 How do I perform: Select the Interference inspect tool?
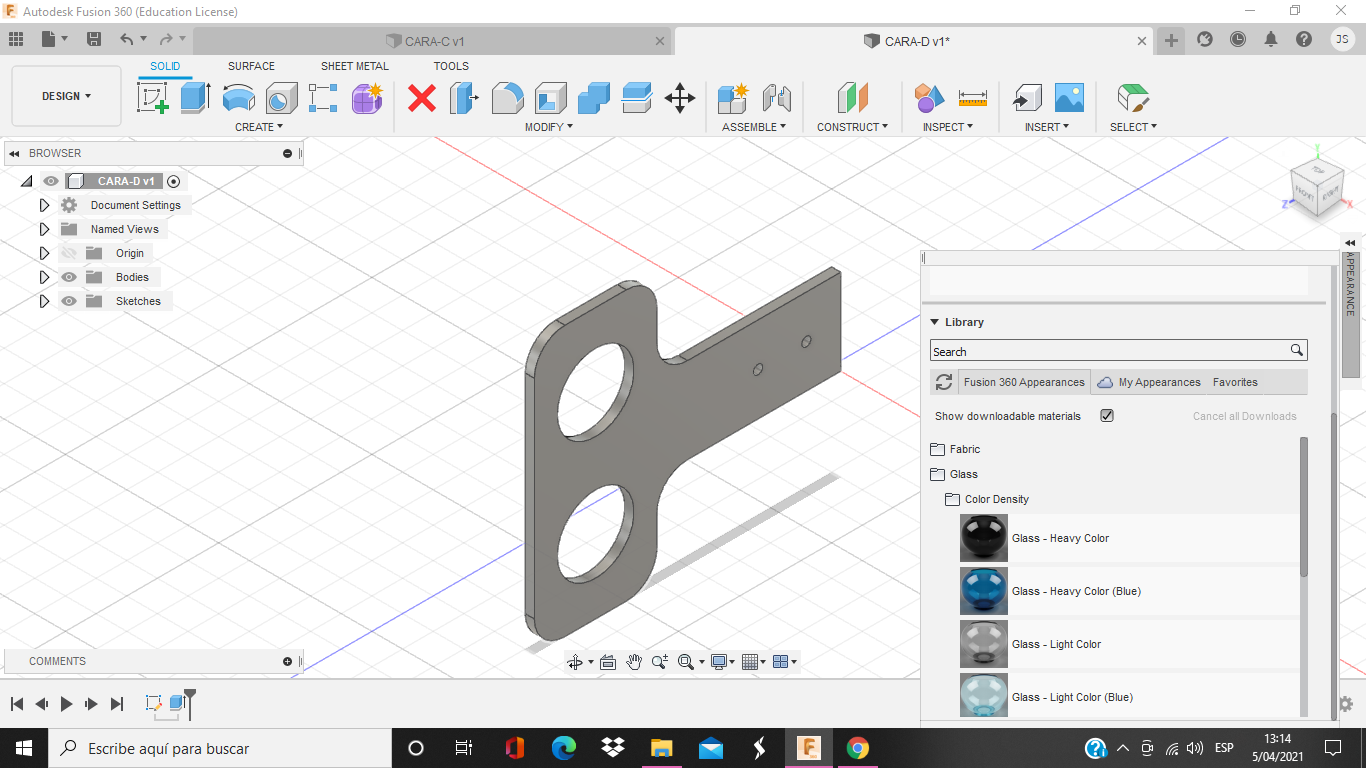click(x=929, y=98)
